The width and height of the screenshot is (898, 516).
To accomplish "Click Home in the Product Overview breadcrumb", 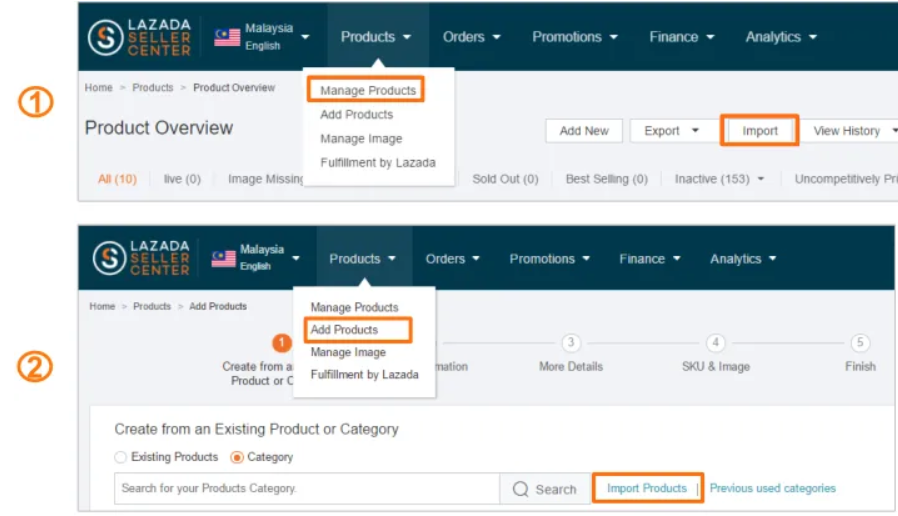I will click(x=99, y=88).
